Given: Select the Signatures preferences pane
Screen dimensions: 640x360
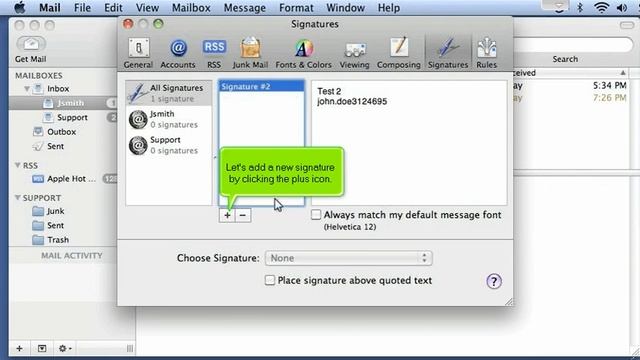Looking at the screenshot, I should coord(448,53).
